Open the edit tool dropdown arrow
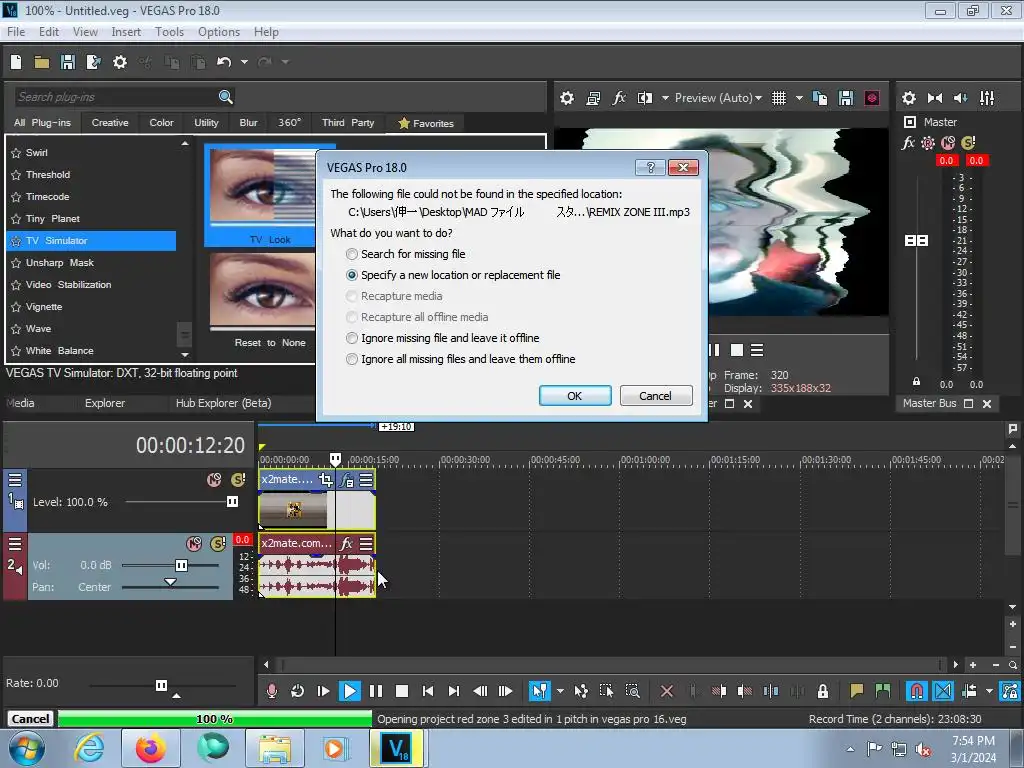Screen dimensions: 1024x768 (560, 691)
